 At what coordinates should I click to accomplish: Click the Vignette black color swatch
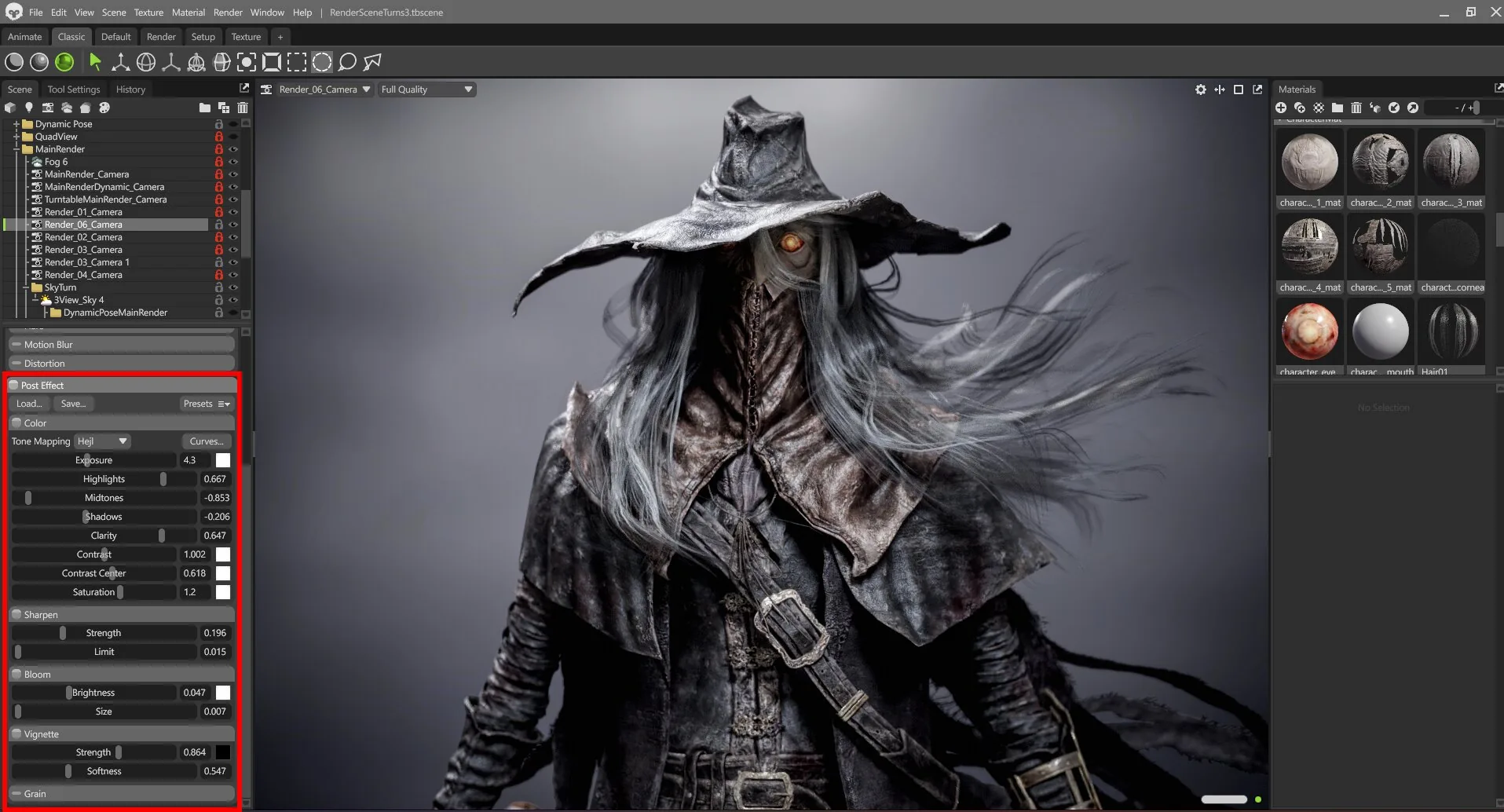coord(223,752)
